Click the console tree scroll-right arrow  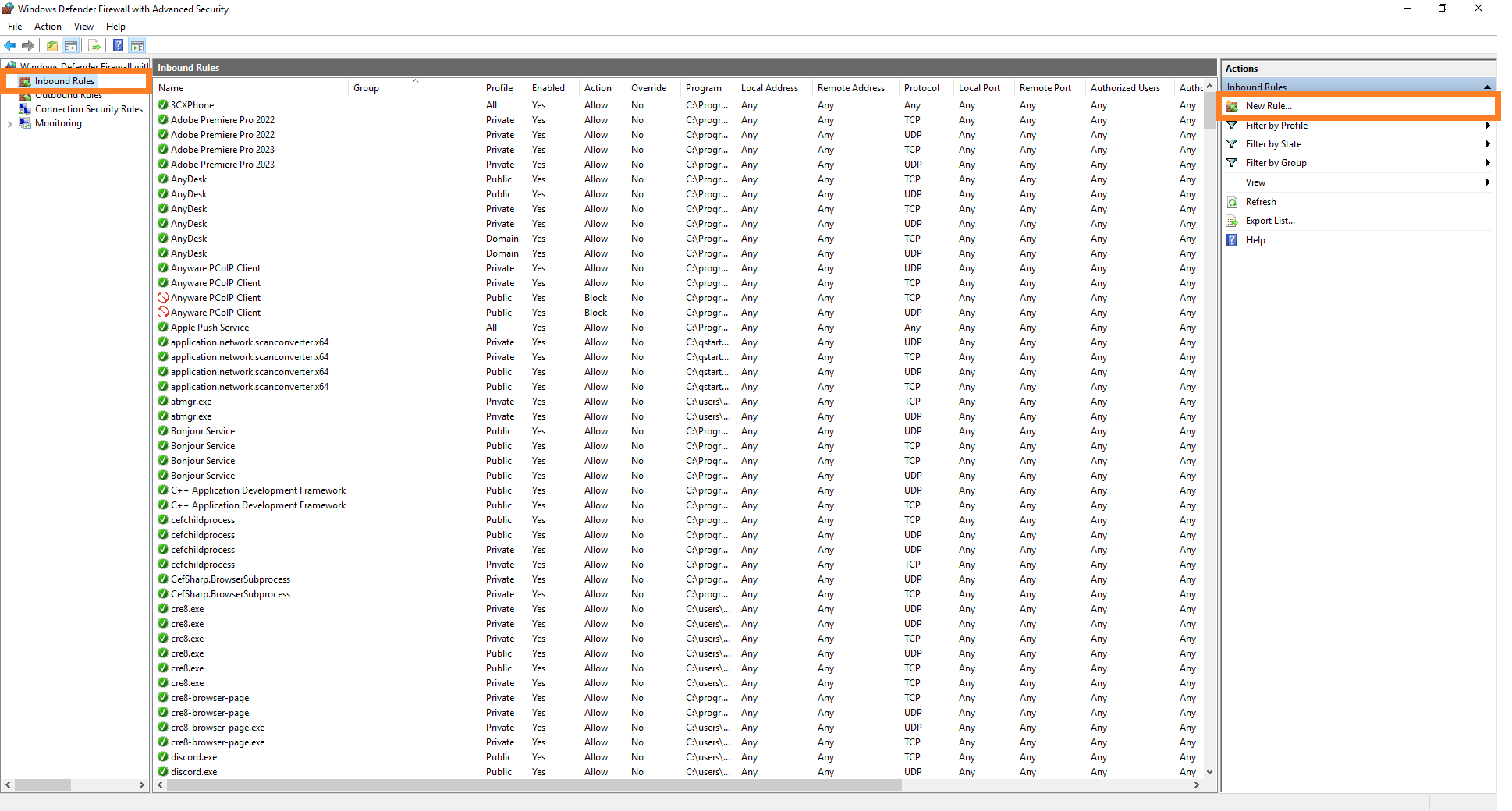click(x=142, y=785)
